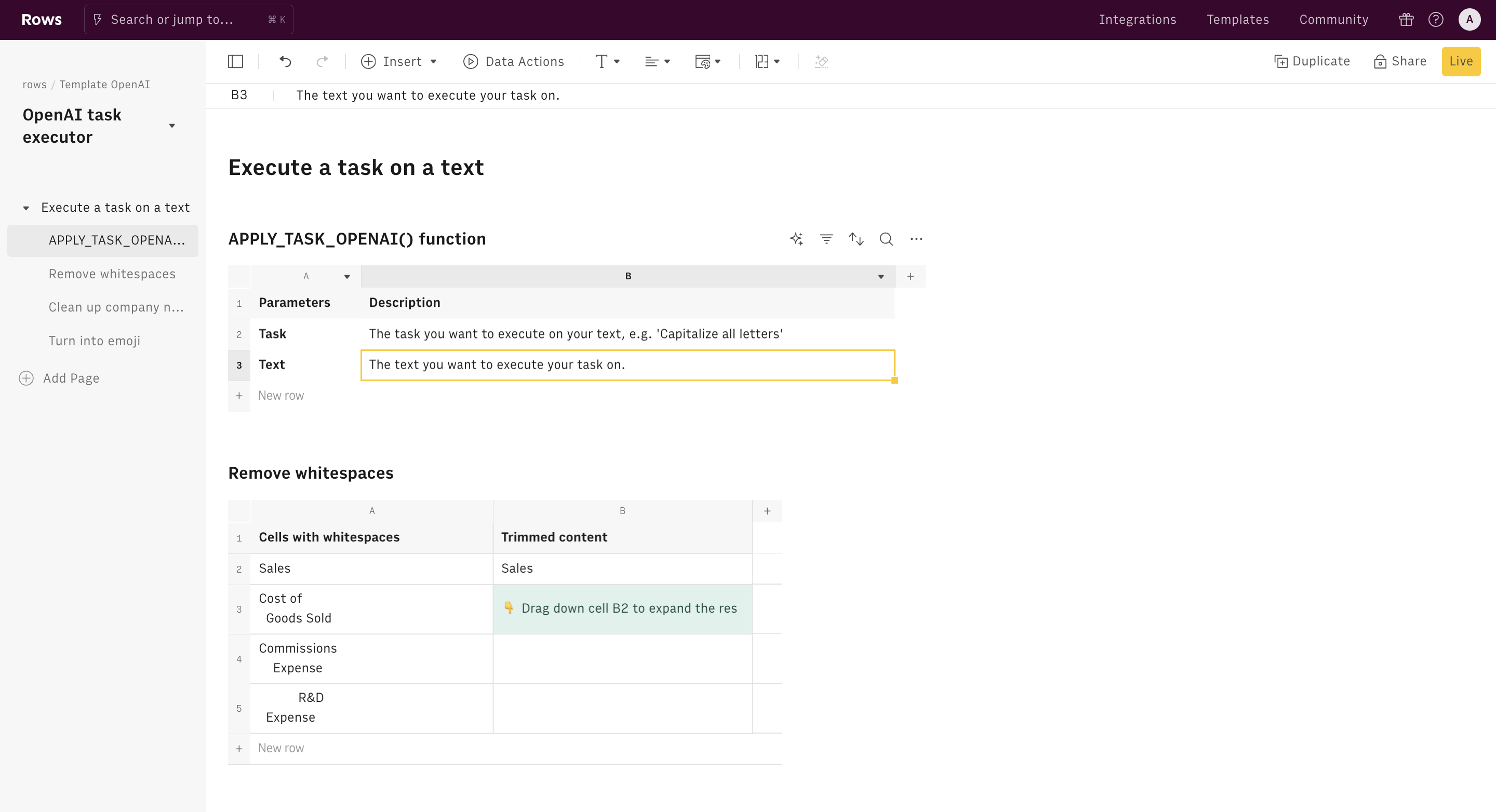1496x812 pixels.
Task: Click the table search magnifier icon
Action: [x=886, y=239]
